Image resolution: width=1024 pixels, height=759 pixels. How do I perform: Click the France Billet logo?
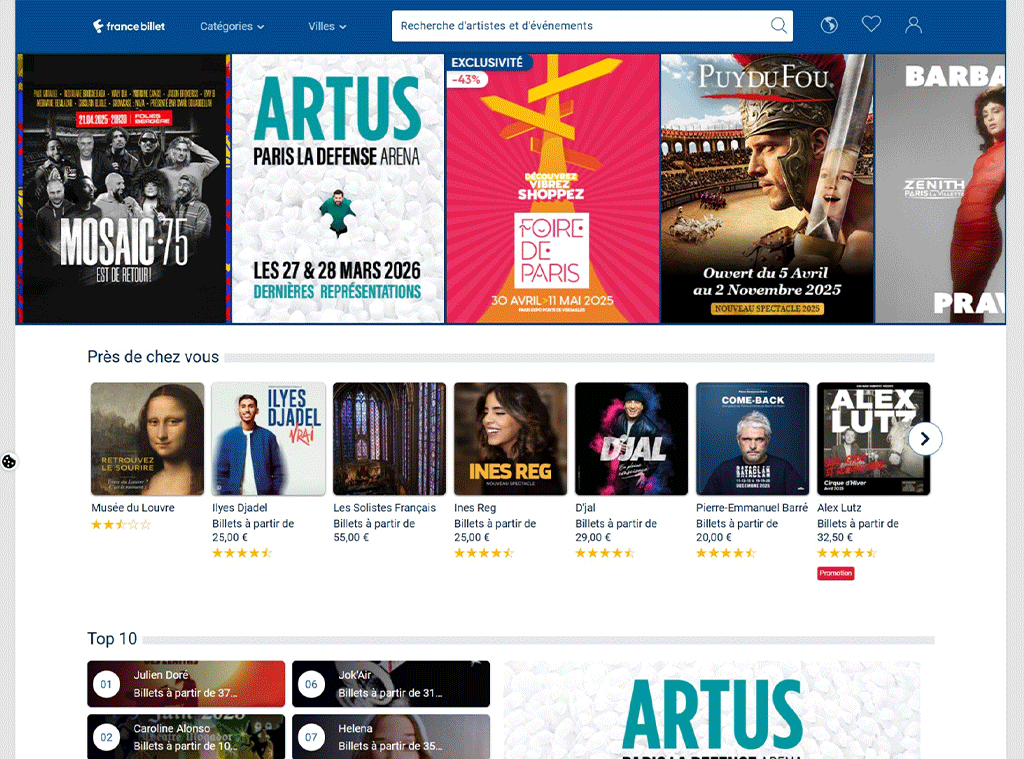tap(128, 26)
